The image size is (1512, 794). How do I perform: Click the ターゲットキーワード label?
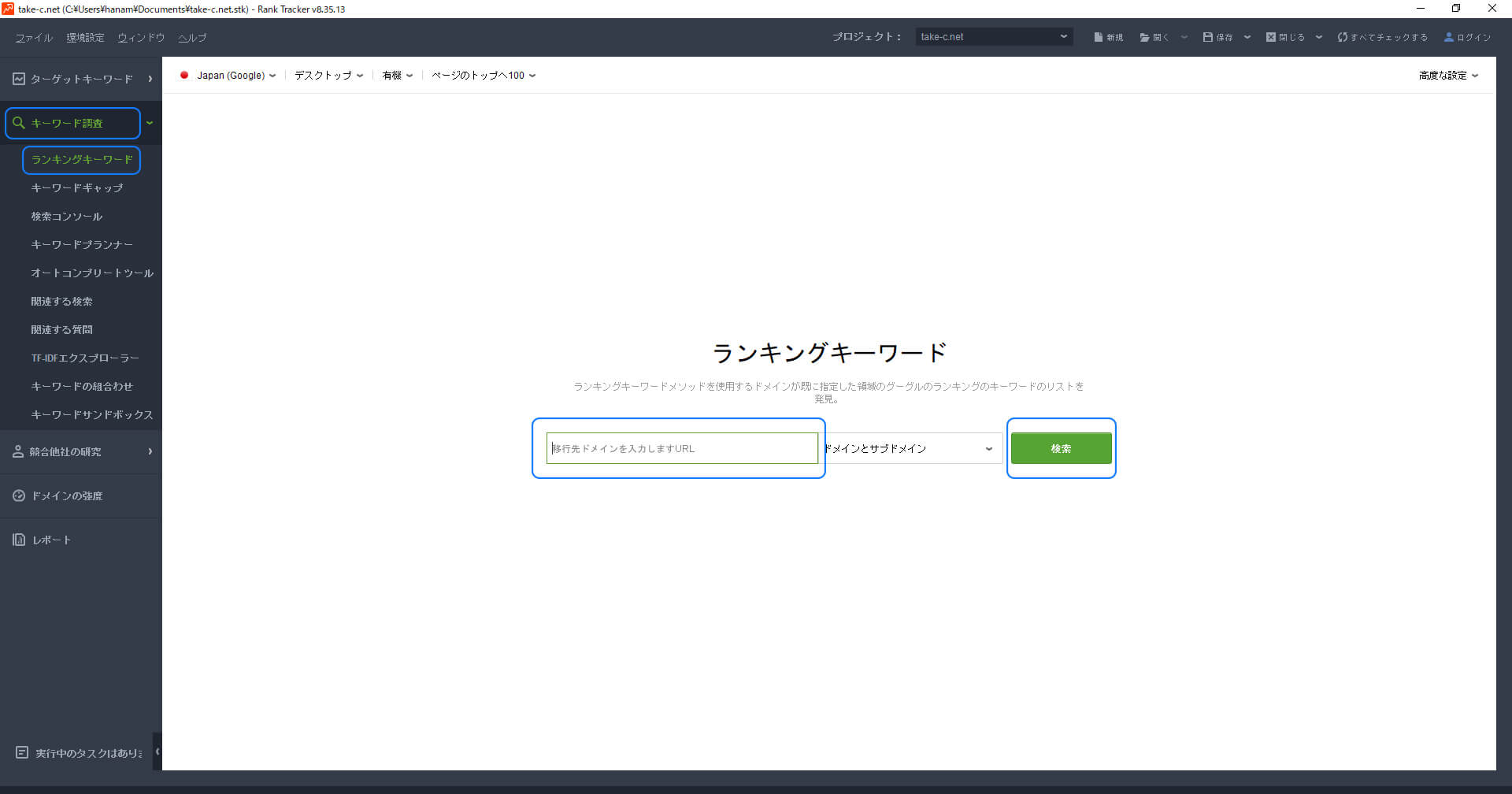(x=82, y=79)
